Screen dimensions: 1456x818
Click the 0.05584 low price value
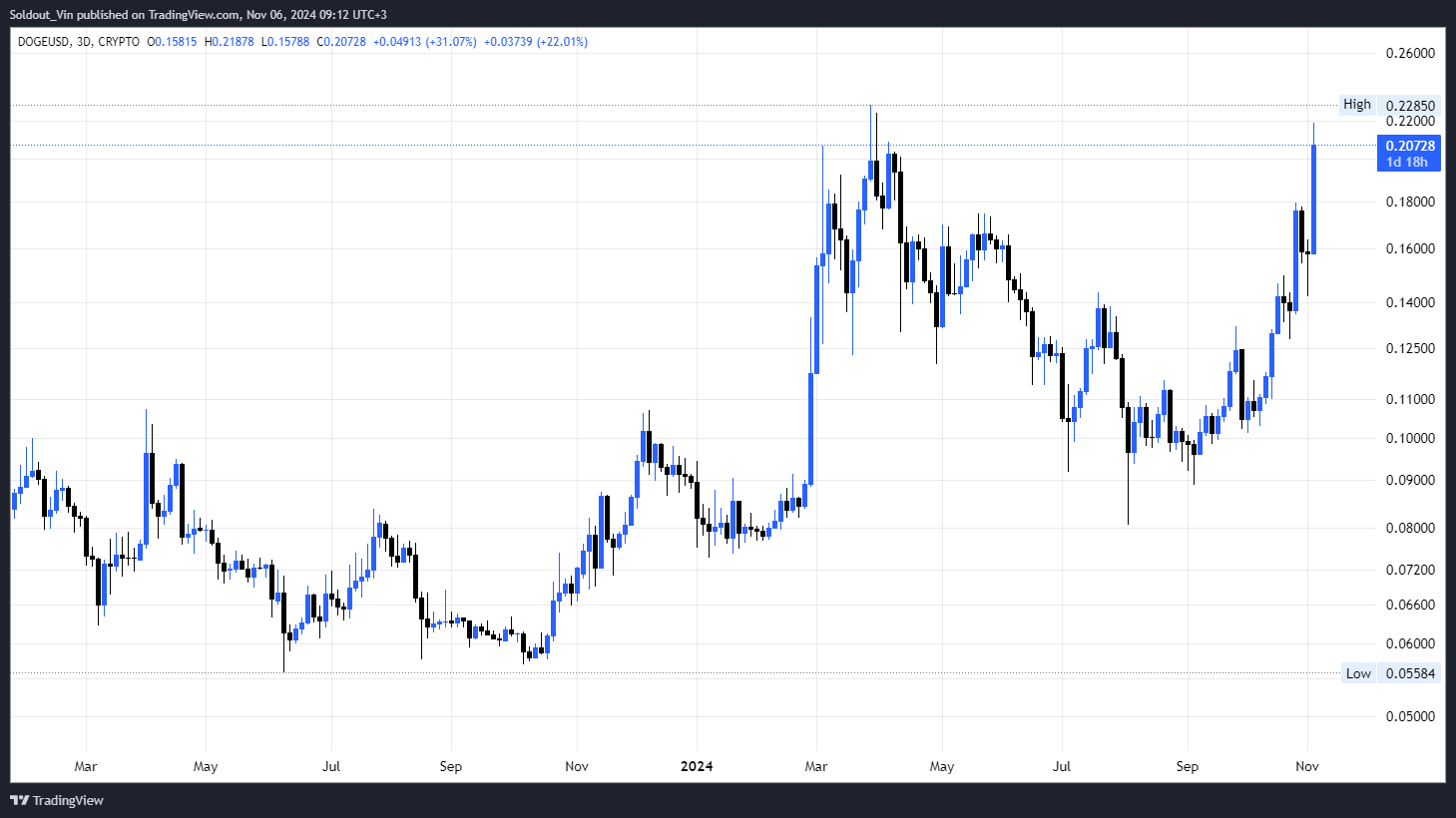[x=1410, y=673]
